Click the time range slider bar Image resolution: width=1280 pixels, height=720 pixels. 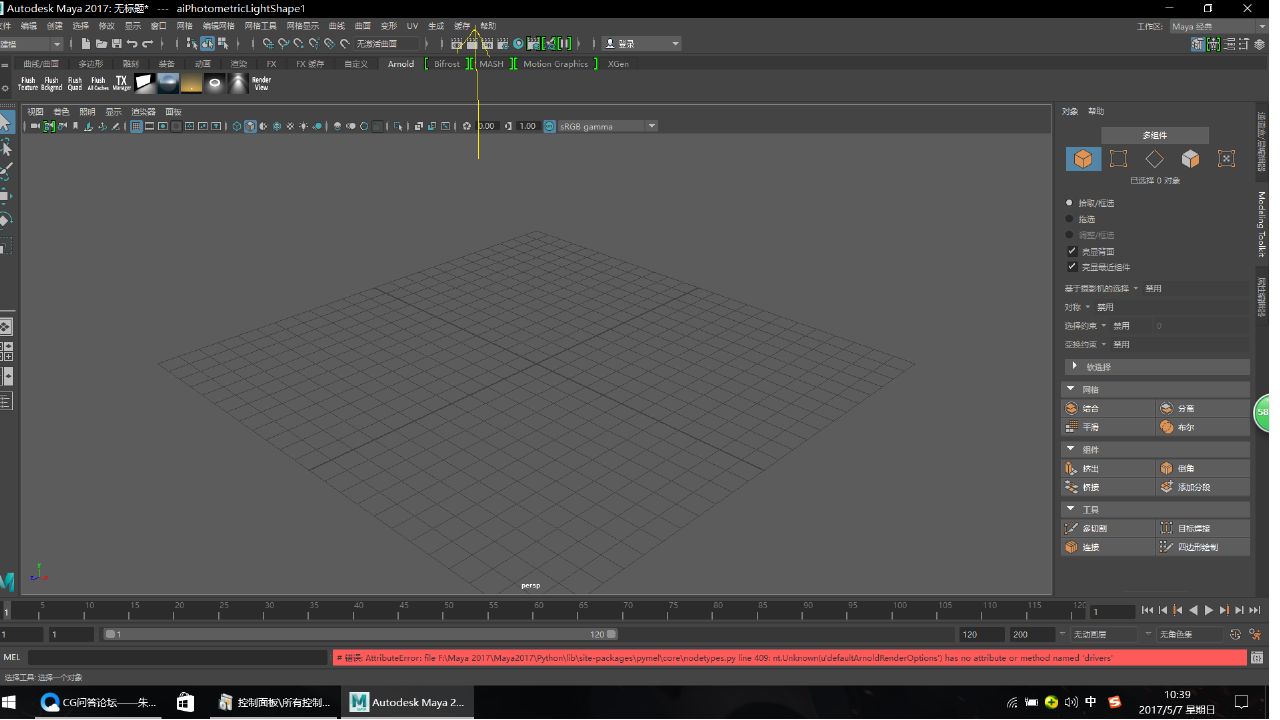[x=360, y=634]
